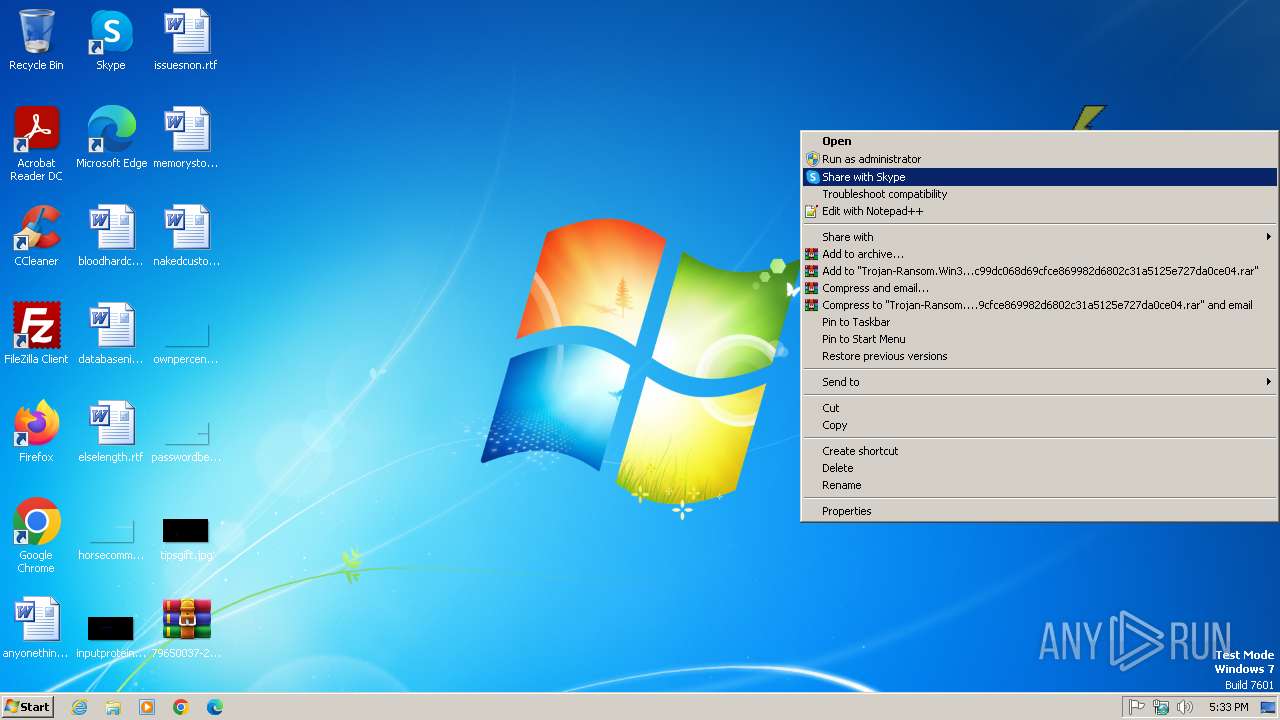Open the 5:33 PM system clock
The image size is (1280, 720).
(1228, 707)
